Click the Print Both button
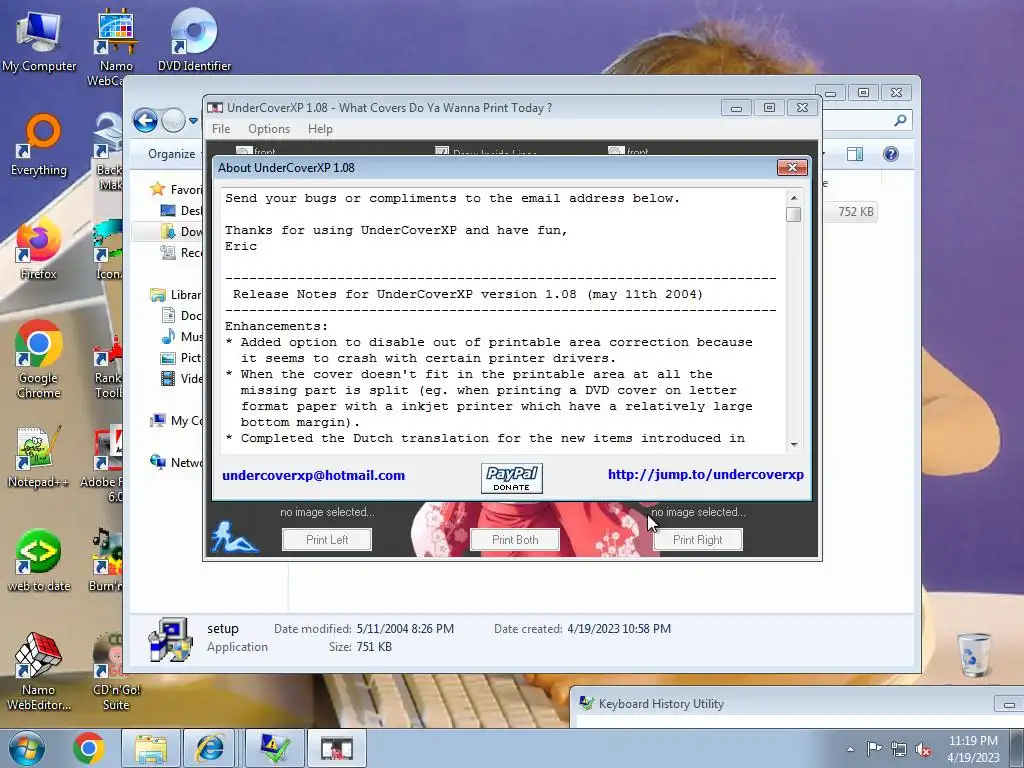1024x768 pixels. click(x=515, y=539)
